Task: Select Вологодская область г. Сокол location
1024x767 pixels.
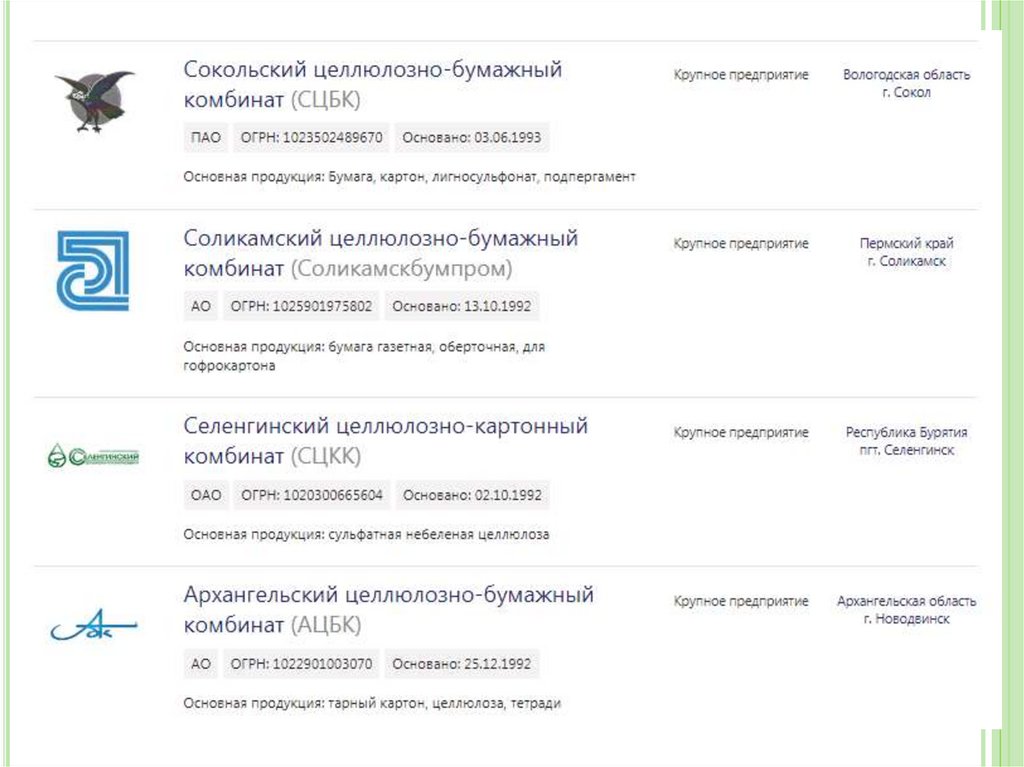Action: click(x=906, y=84)
